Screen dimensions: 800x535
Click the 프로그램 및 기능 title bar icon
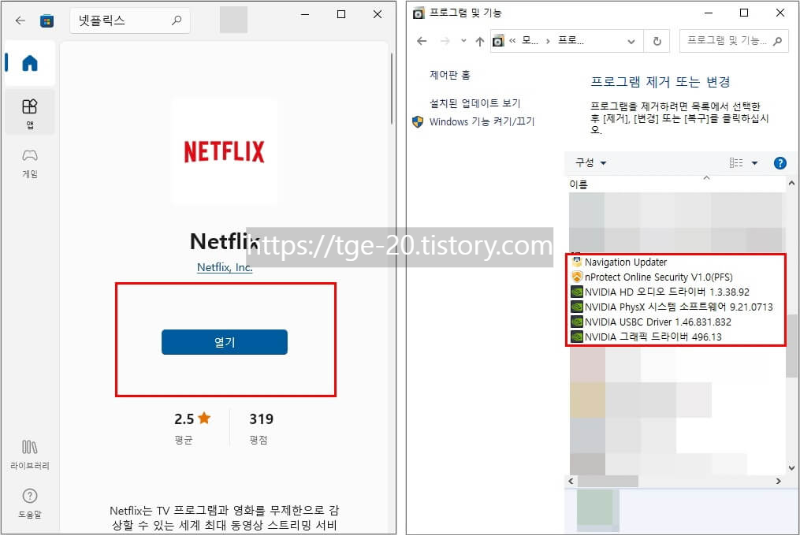(419, 13)
